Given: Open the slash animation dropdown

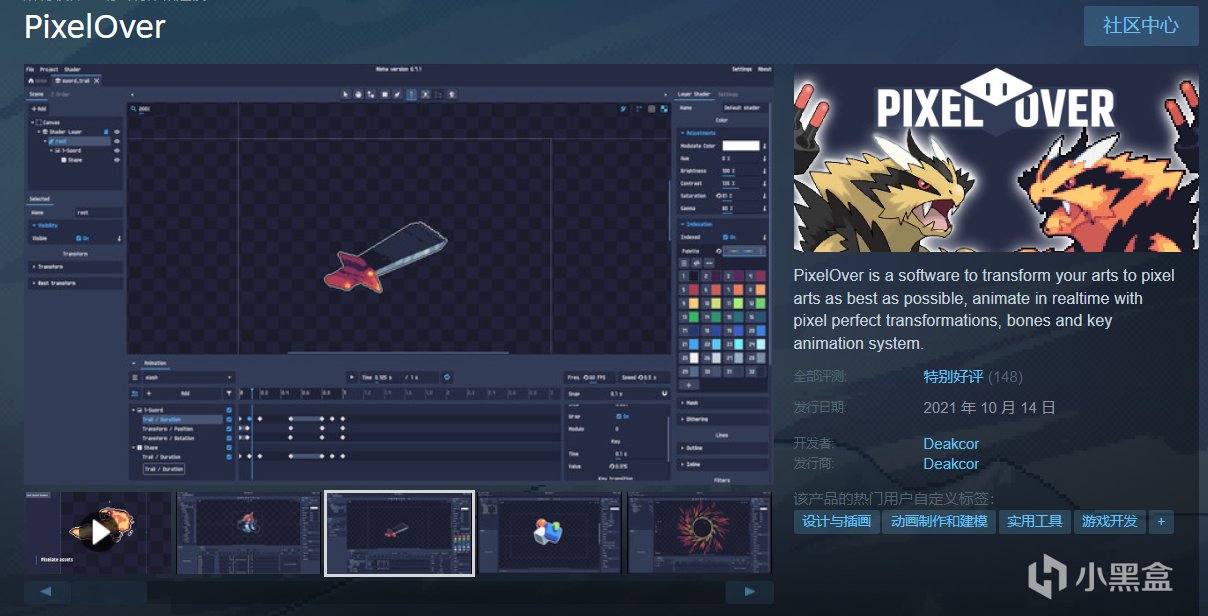Looking at the screenshot, I should pos(188,377).
